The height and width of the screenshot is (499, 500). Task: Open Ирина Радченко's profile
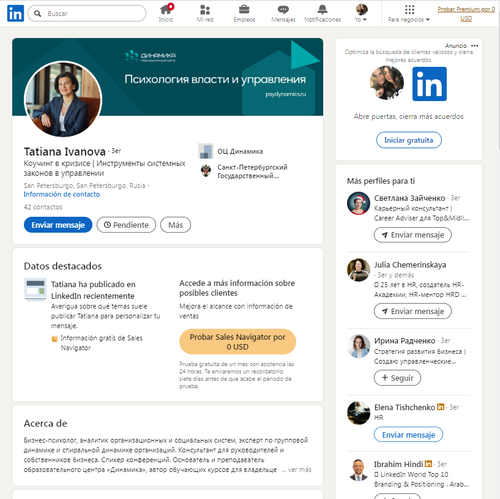click(x=405, y=341)
